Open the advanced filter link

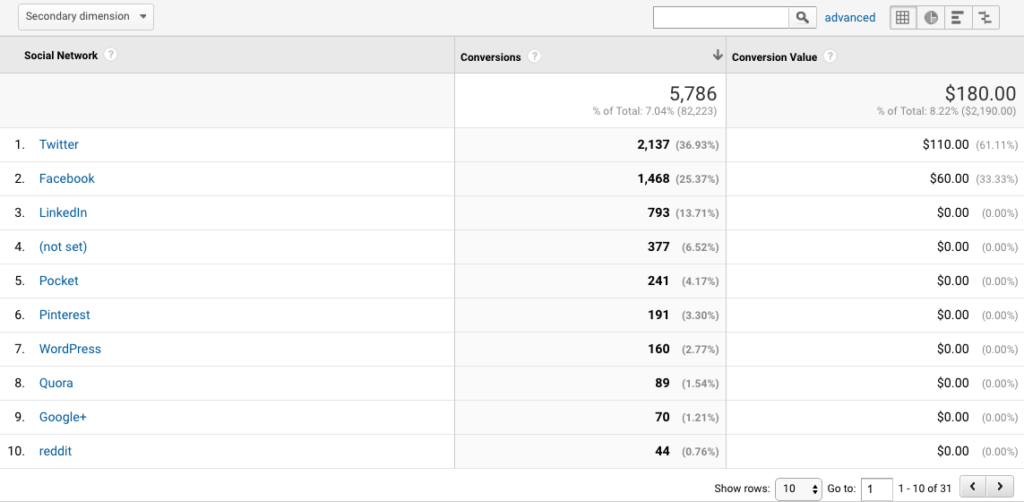850,18
